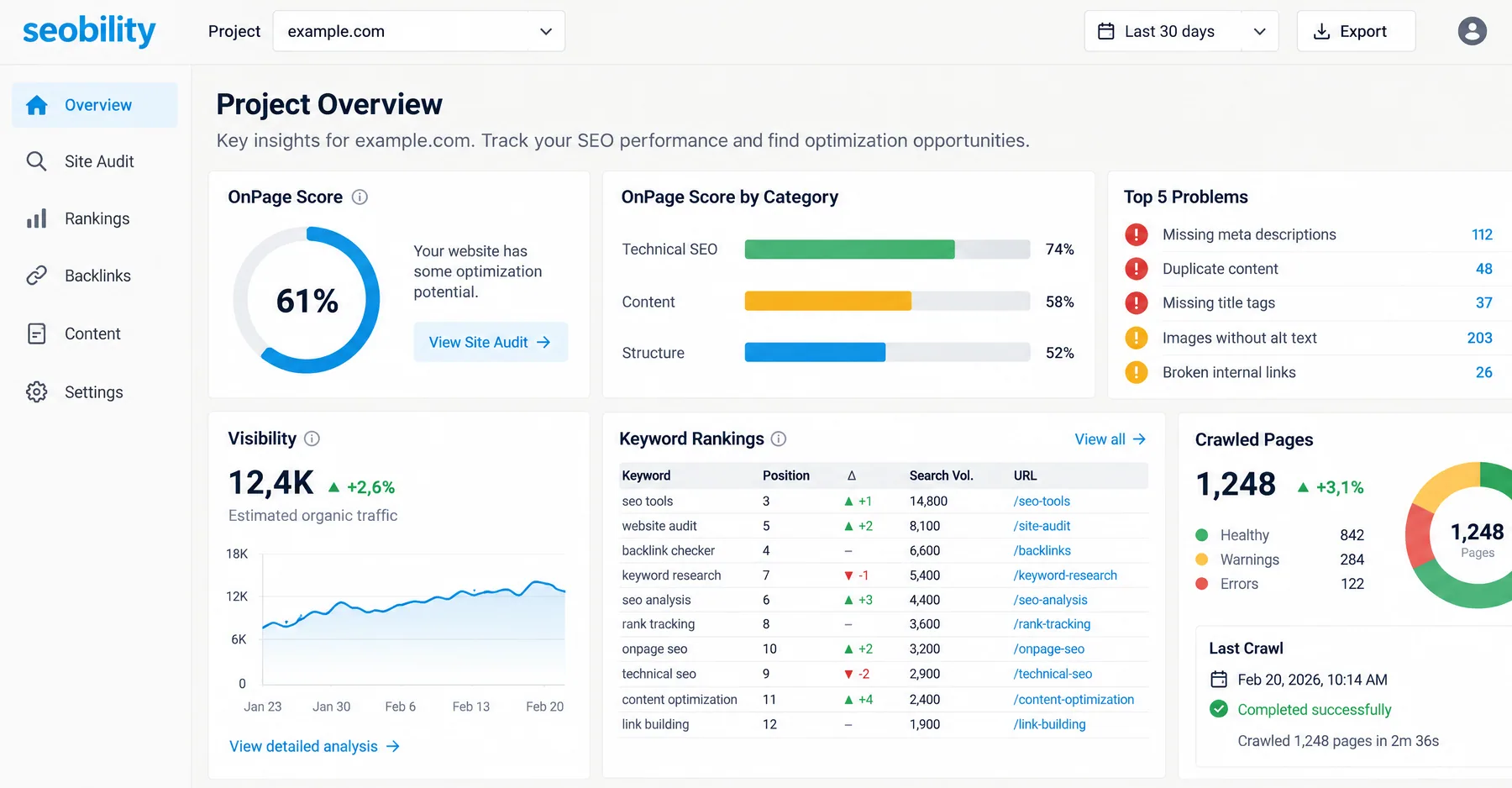Open the example.com project dropdown

[418, 31]
